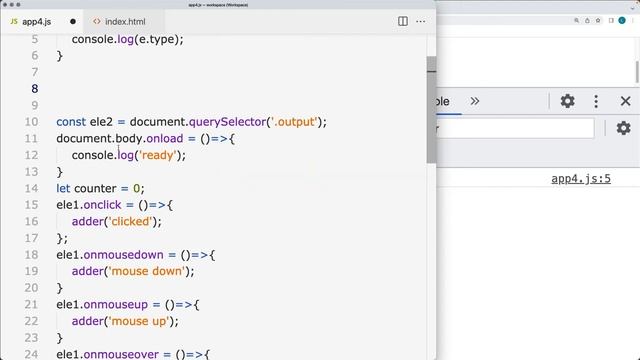This screenshot has width=640, height=360.
Task: Open the browser profile avatar
Action: click(x=622, y=20)
